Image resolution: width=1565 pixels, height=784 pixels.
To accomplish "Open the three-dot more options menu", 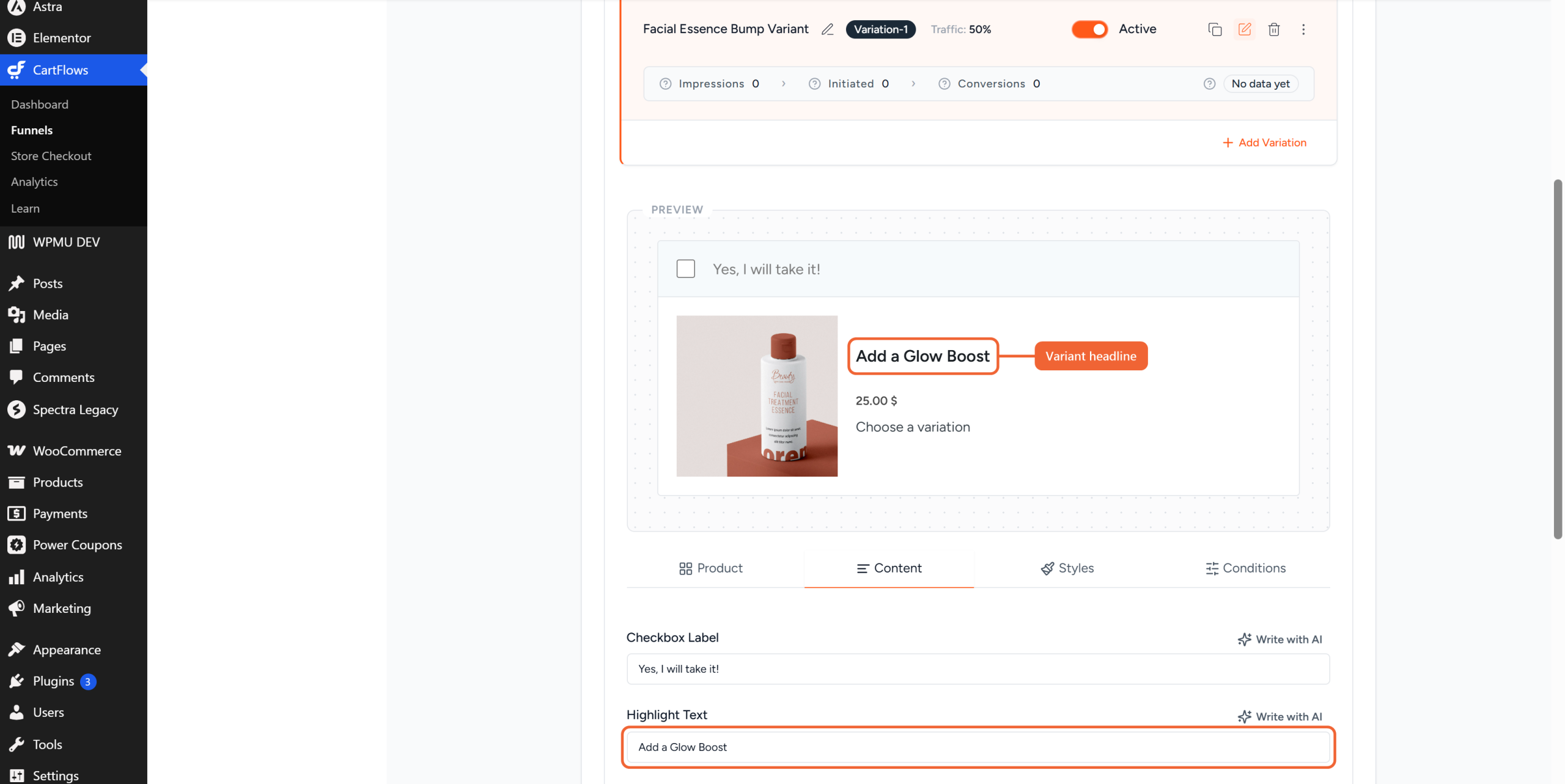I will 1303,29.
